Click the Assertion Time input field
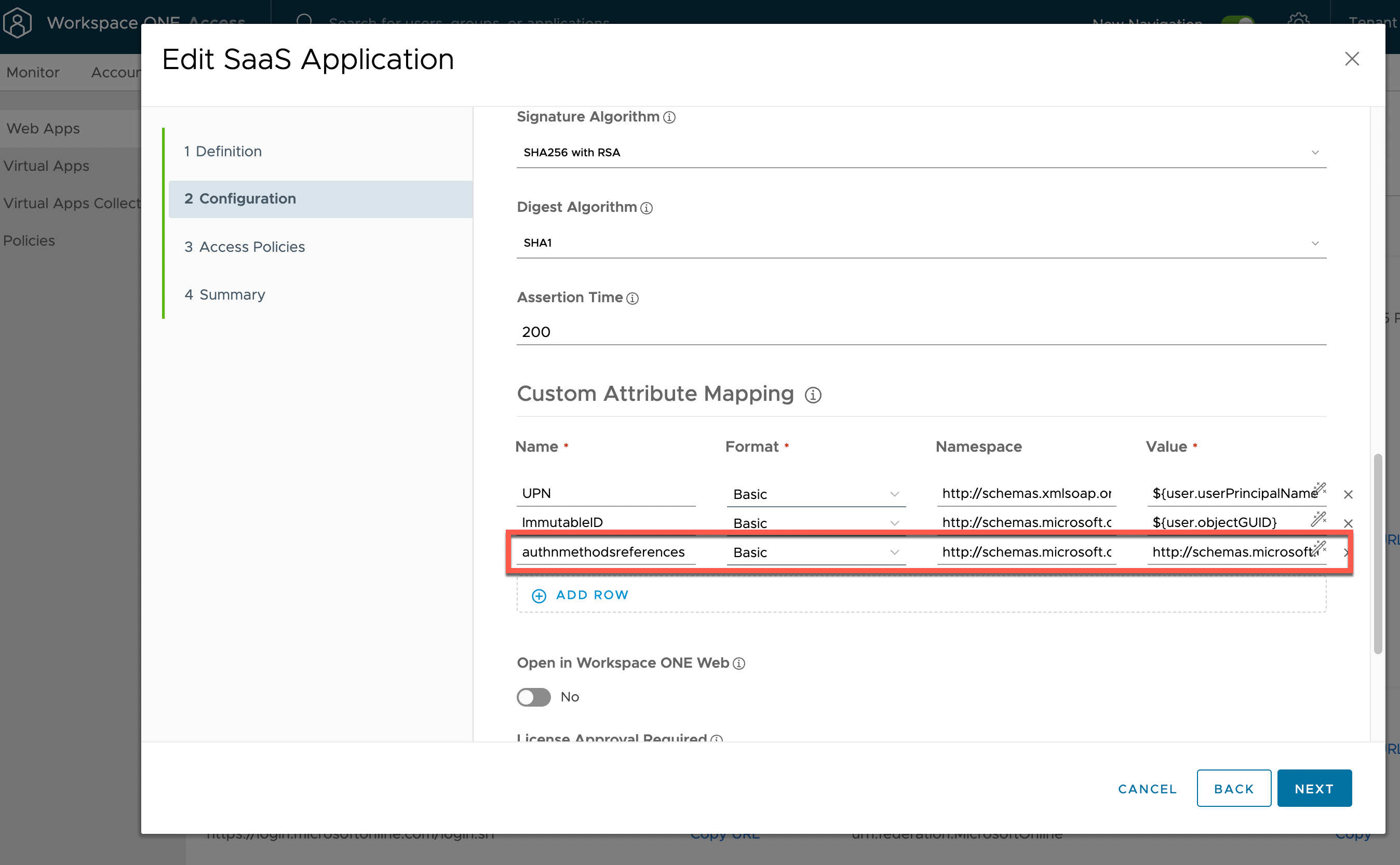 click(x=921, y=332)
